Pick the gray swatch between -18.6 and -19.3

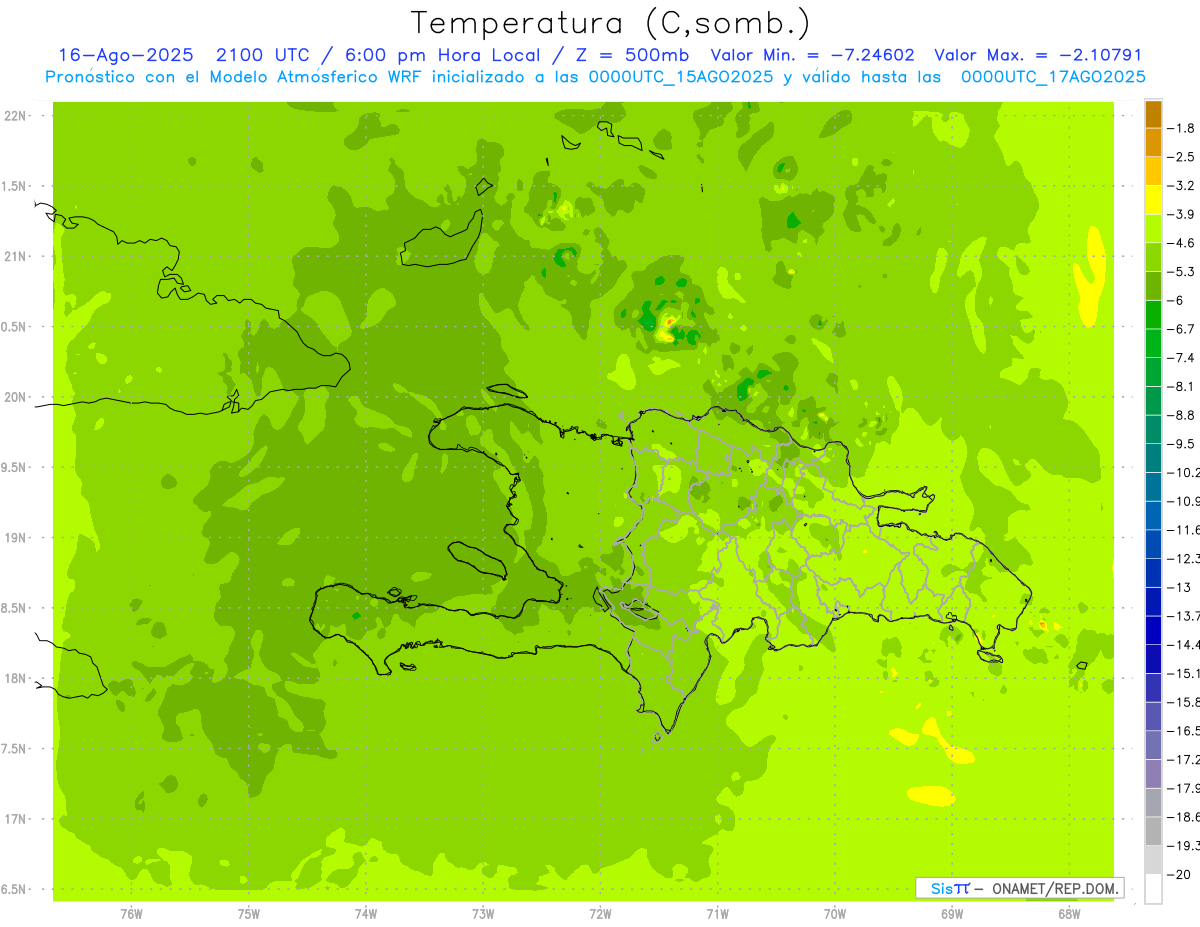pyautogui.click(x=1153, y=831)
